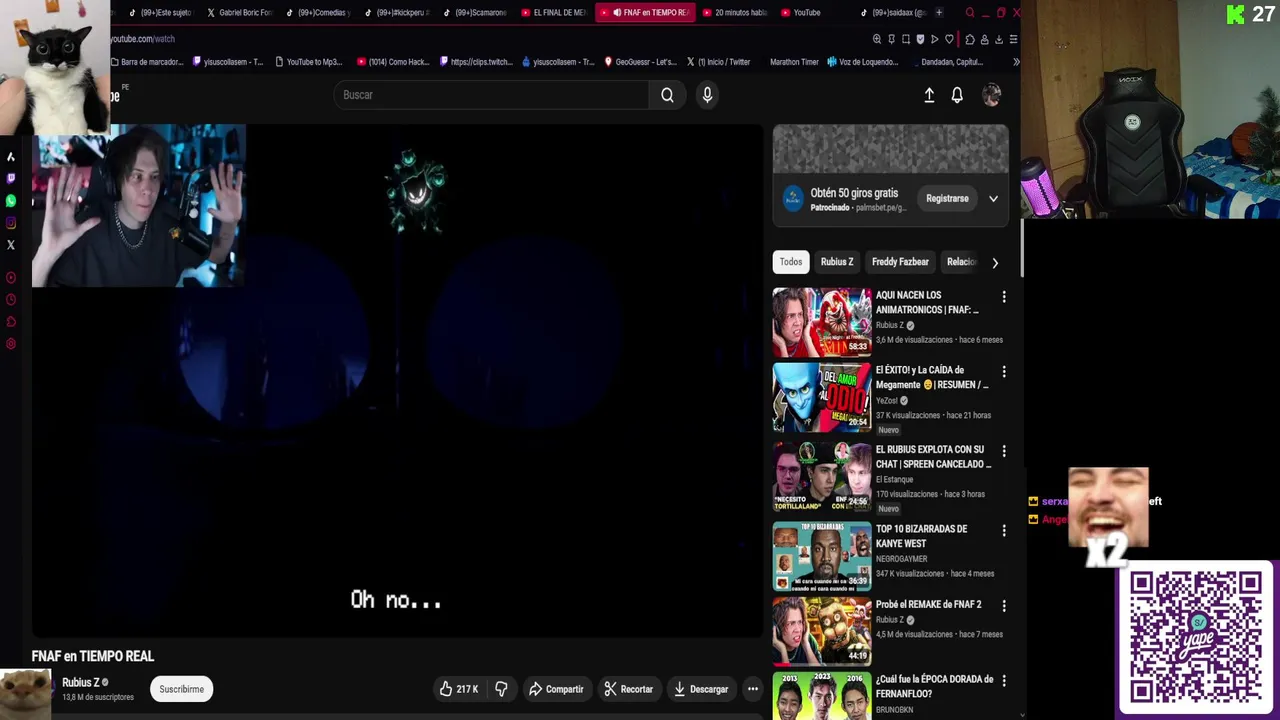The image size is (1280, 720).
Task: Take a snapshot with the capture icon
Action: pos(906,39)
